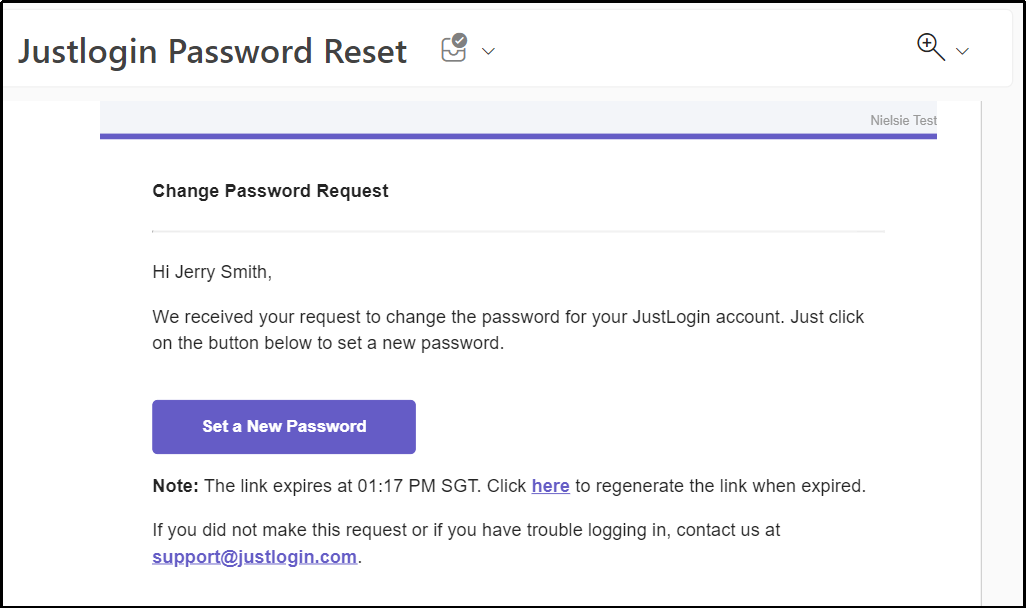Click the Set a New Password button
This screenshot has width=1026, height=608.
click(x=284, y=427)
